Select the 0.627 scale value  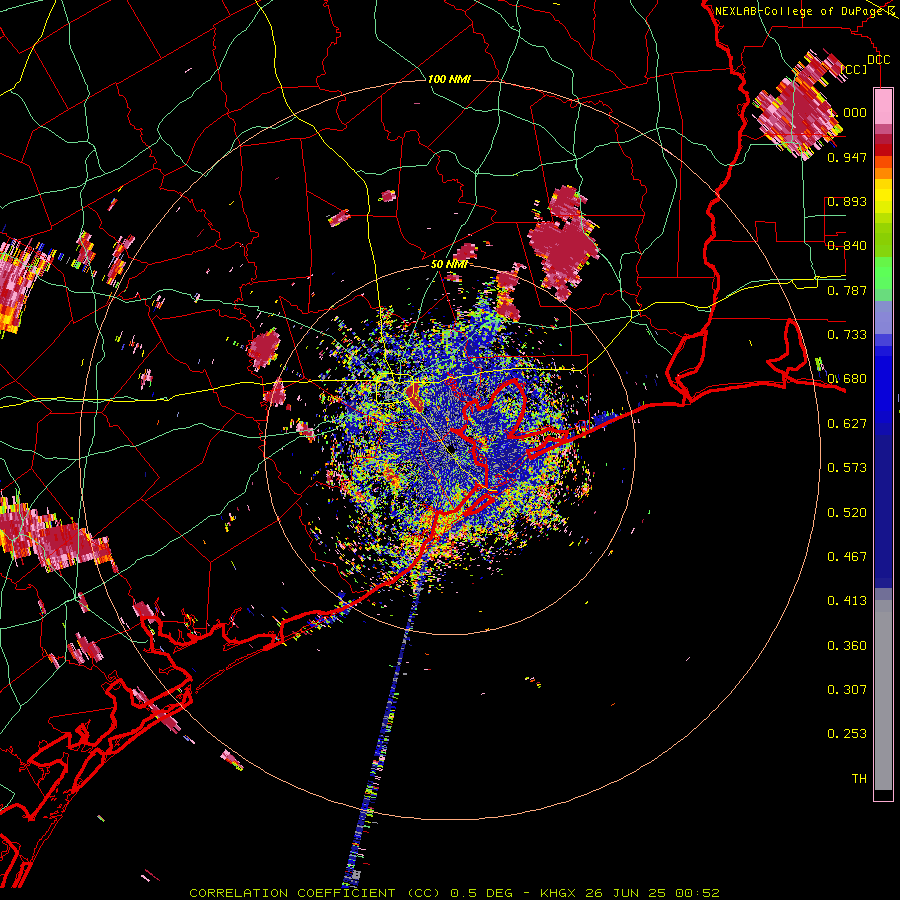[x=847, y=424]
